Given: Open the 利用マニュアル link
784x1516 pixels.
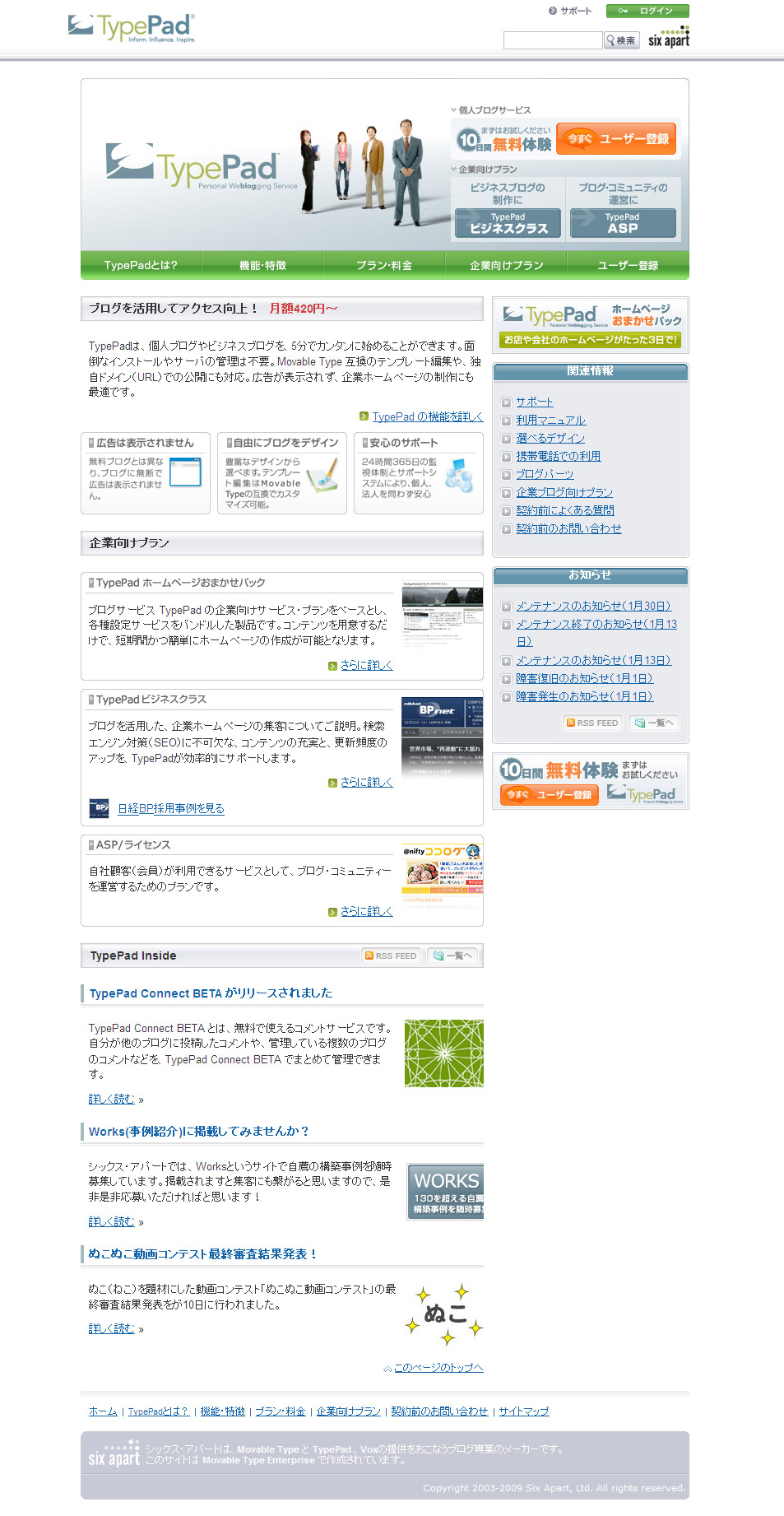Looking at the screenshot, I should (x=550, y=420).
